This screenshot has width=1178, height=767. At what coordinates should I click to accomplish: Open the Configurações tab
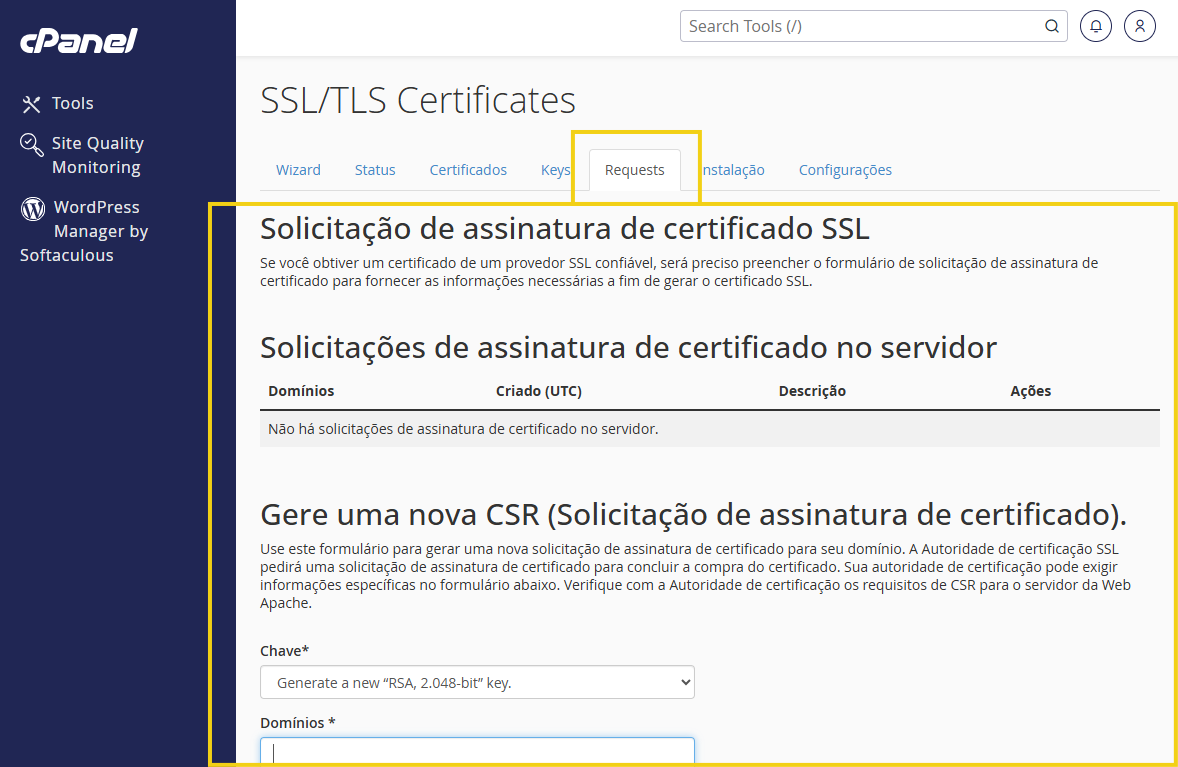[x=845, y=170]
